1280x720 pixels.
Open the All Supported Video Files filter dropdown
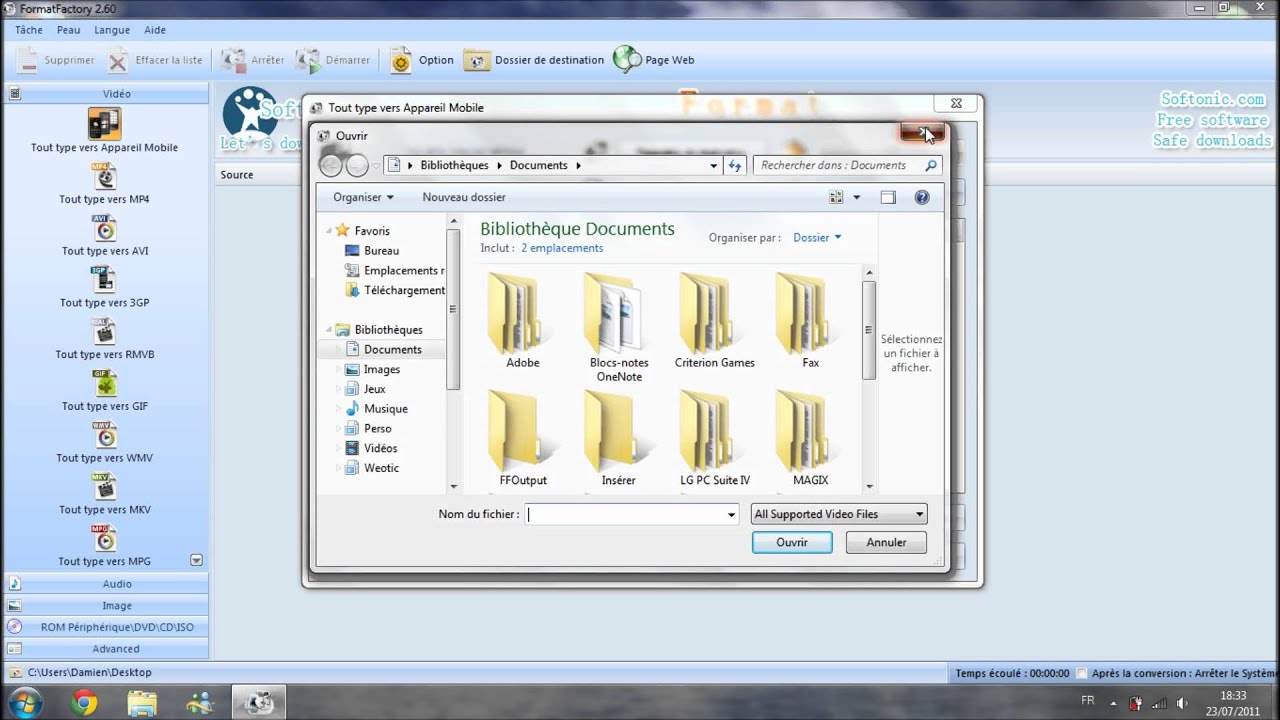tap(839, 514)
